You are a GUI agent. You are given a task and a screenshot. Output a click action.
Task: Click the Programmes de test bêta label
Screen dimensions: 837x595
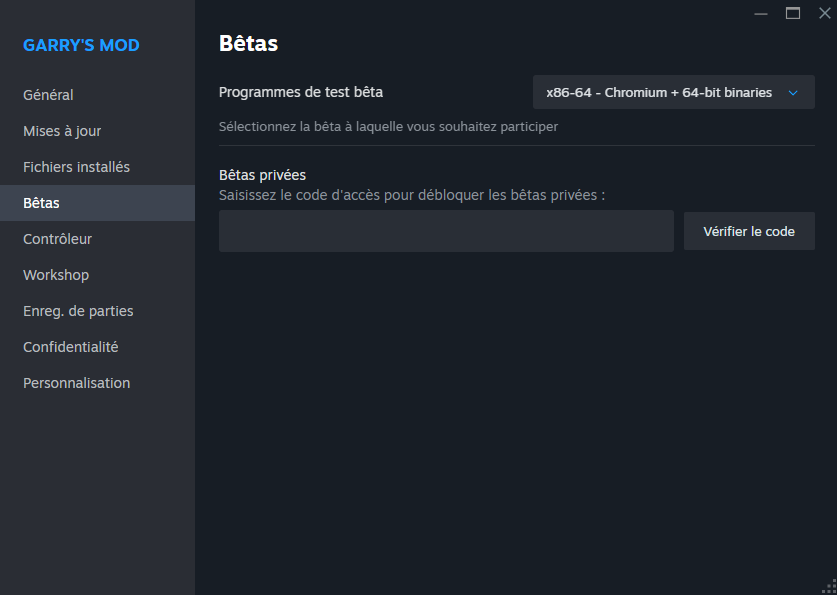[x=300, y=92]
